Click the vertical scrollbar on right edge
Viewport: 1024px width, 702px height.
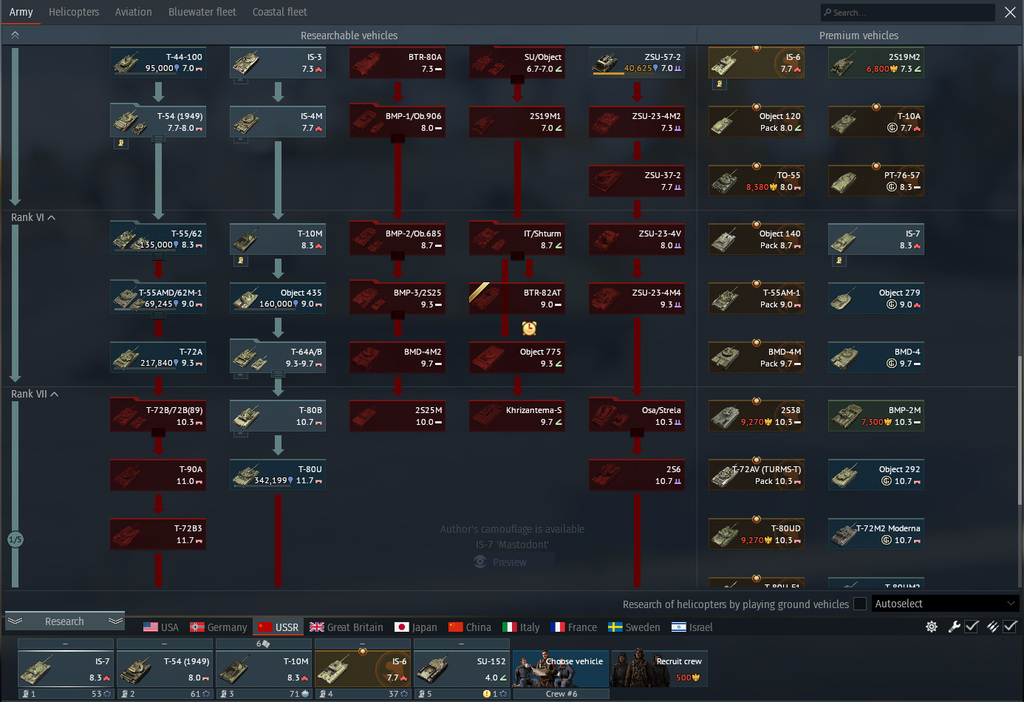(1019, 430)
